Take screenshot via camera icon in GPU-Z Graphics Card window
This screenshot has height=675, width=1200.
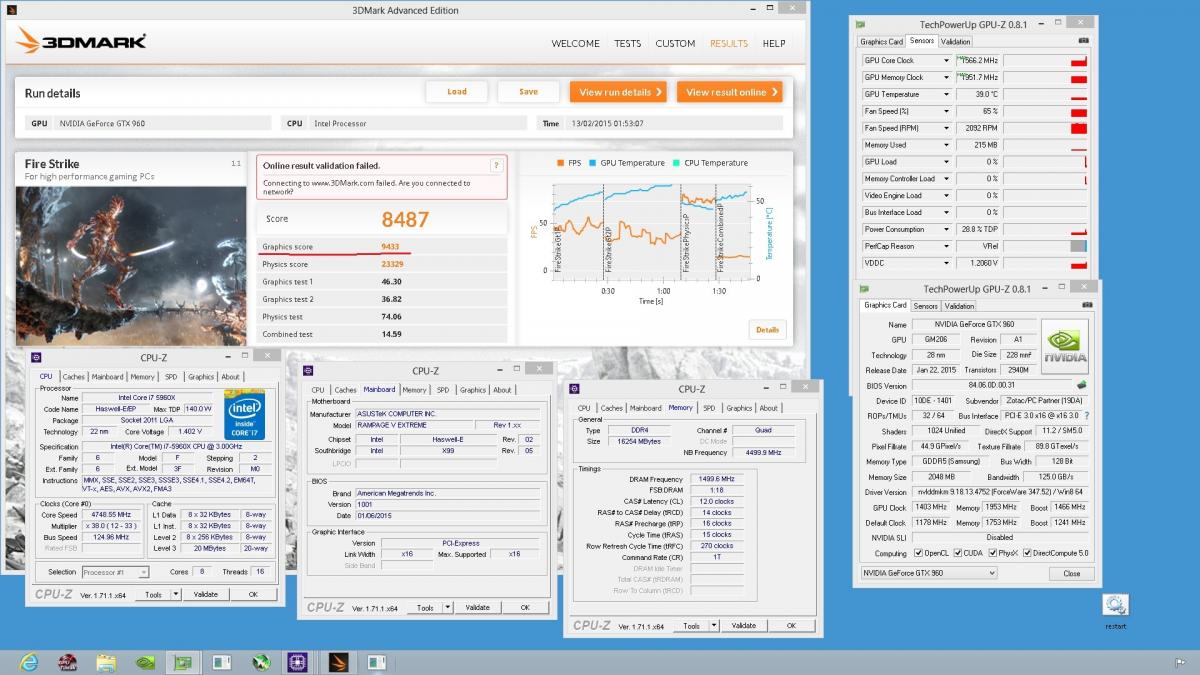(1089, 305)
